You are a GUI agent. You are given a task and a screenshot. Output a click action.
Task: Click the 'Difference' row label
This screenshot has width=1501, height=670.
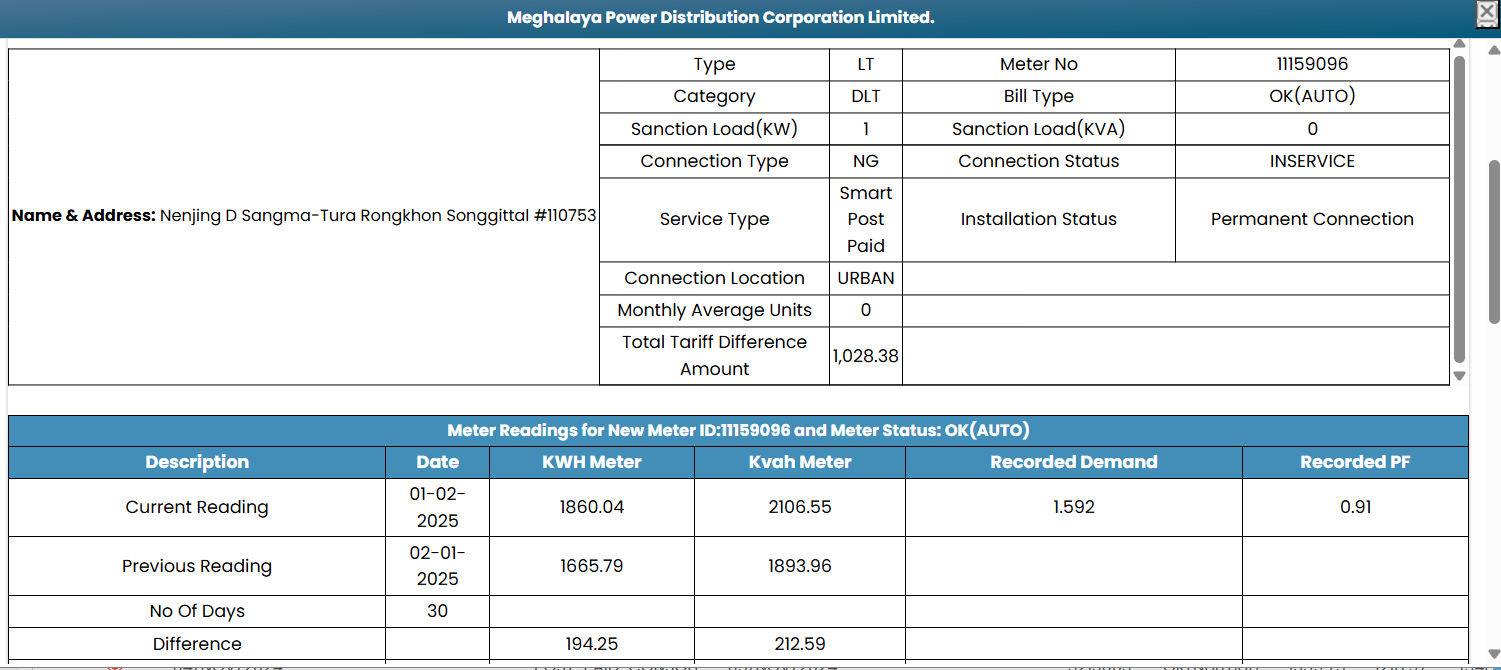(197, 645)
